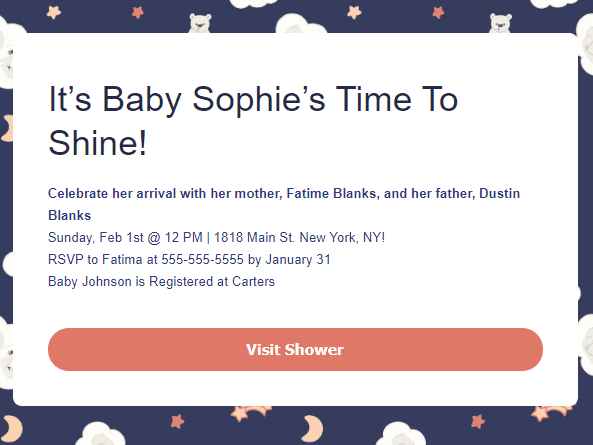Click the coral star at top right
This screenshot has width=593, height=445.
[x=438, y=12]
